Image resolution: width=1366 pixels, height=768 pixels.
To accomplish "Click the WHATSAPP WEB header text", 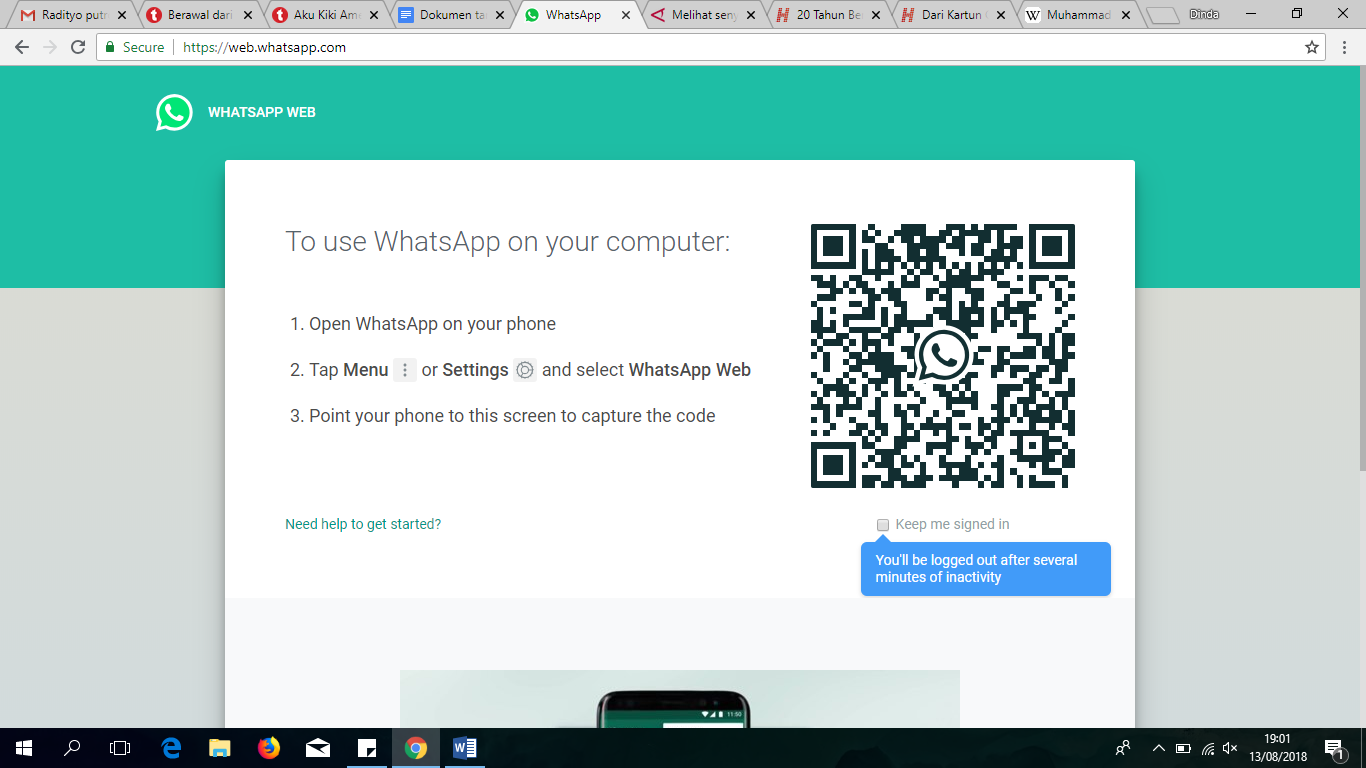I will [262, 113].
